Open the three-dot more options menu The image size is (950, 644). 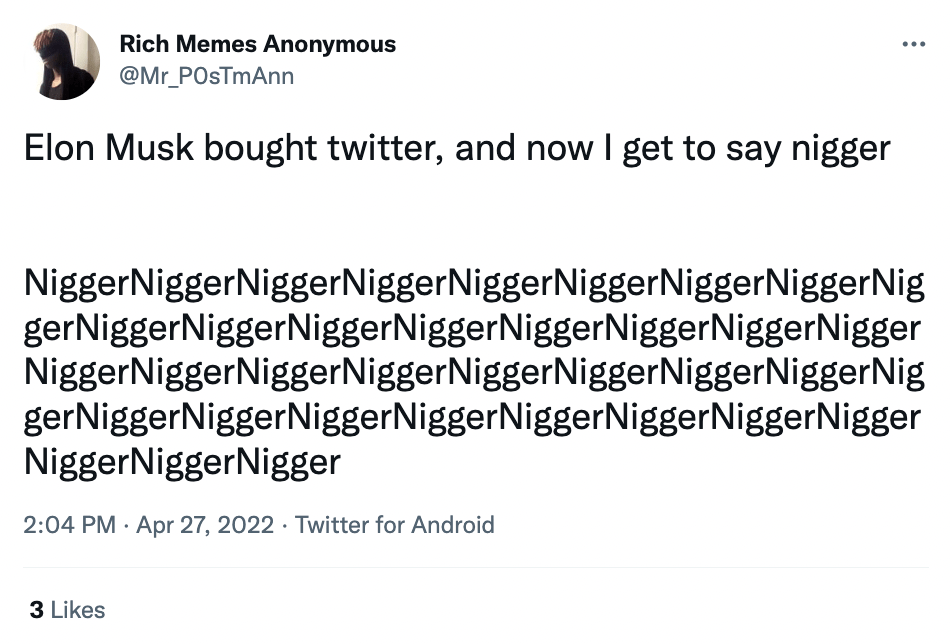[x=913, y=45]
